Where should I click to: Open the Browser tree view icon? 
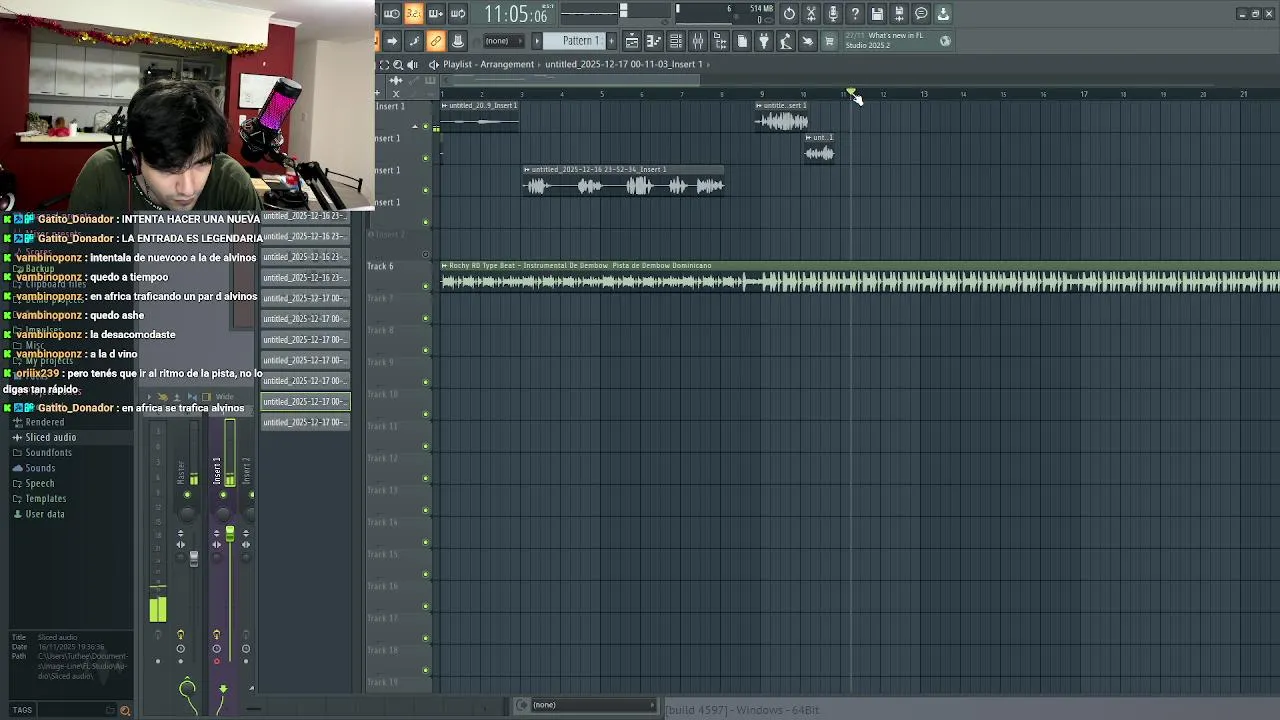720,41
